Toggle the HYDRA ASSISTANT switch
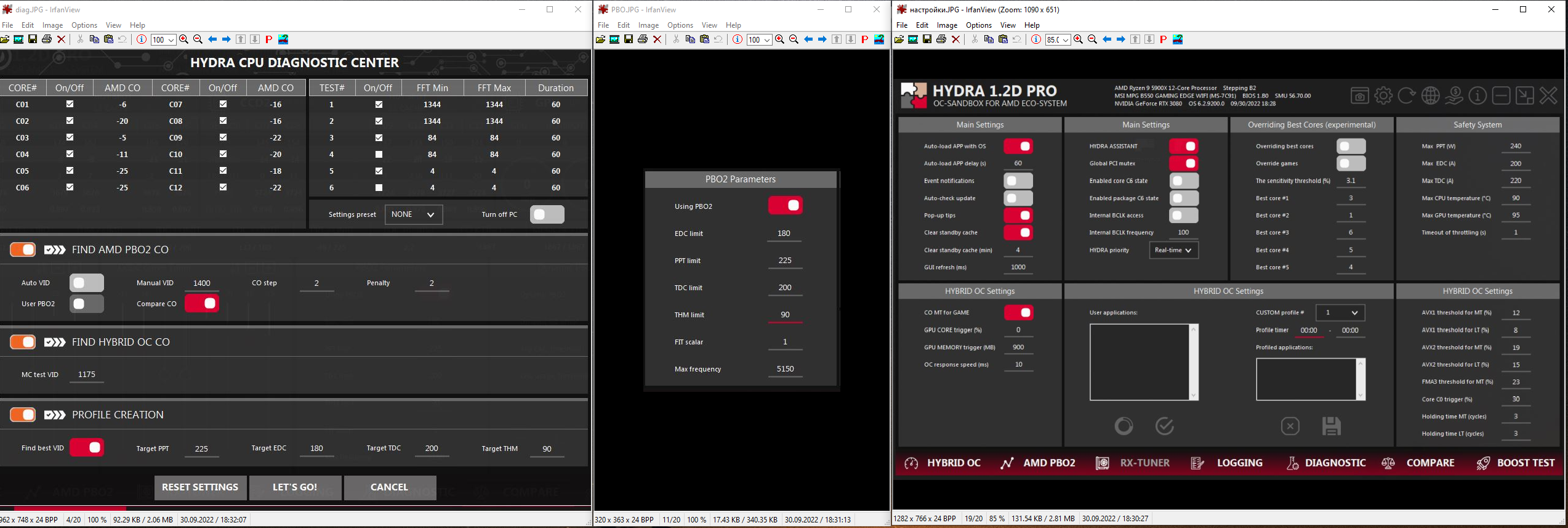This screenshot has height=528, width=1568. tap(1184, 146)
